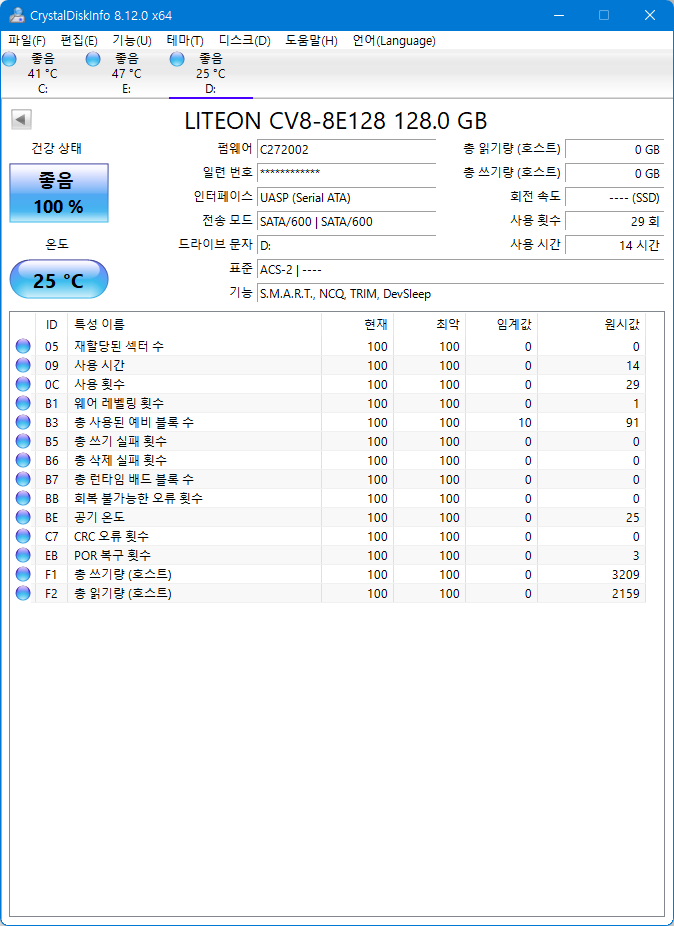
Task: Click status orb for C7 CRC 오류 횟수
Action: tap(23, 536)
